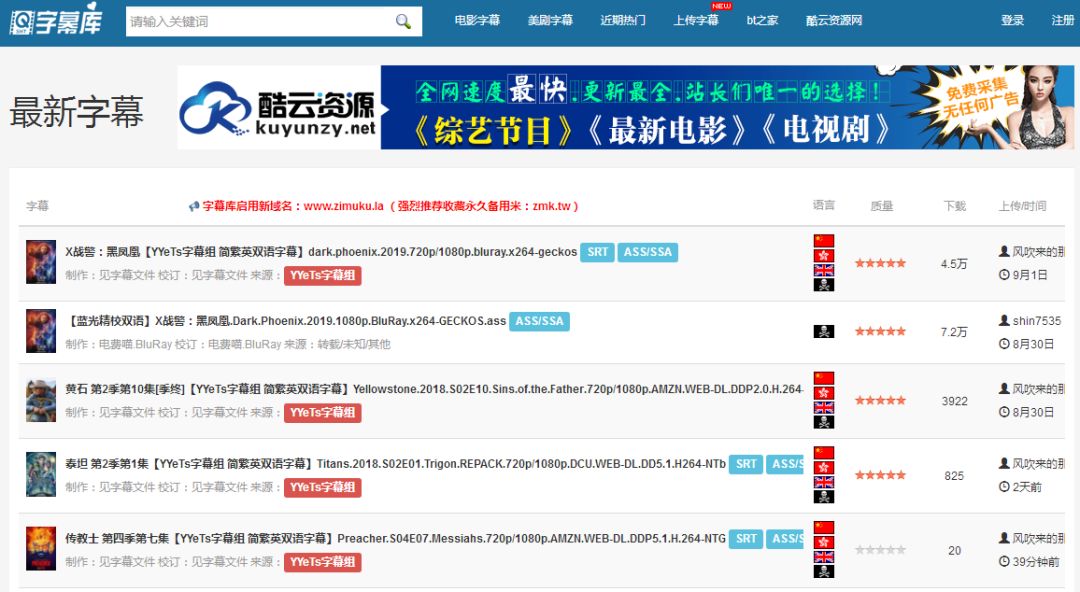Click the skull flag in the 蓝光精校双语 row
This screenshot has height=592, width=1080.
[823, 331]
